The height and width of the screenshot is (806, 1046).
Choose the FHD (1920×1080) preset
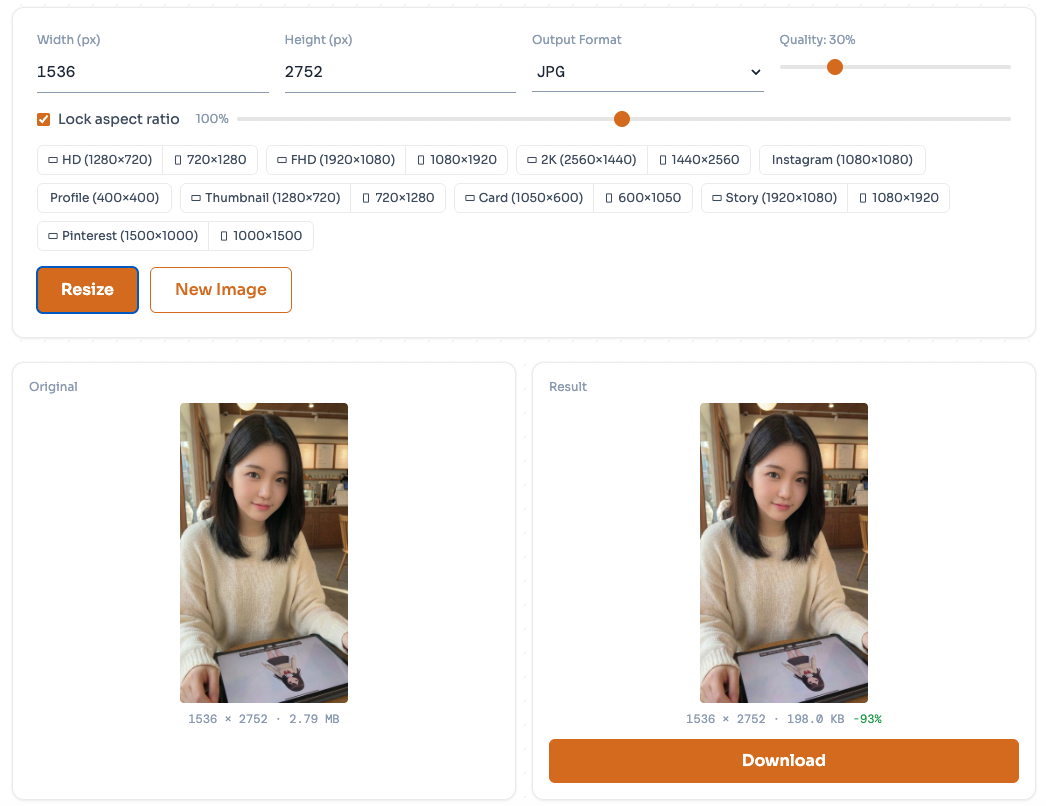[x=335, y=160]
